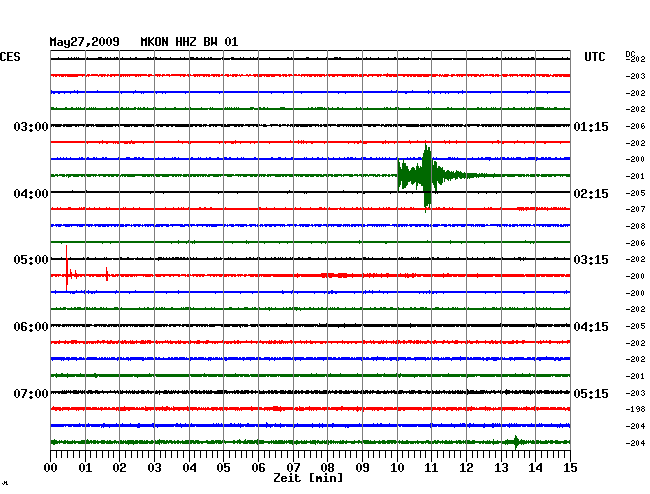Image resolution: width=650 pixels, height=494 pixels.
Task: Click the large green earthquake waveform burst
Action: pos(427,176)
